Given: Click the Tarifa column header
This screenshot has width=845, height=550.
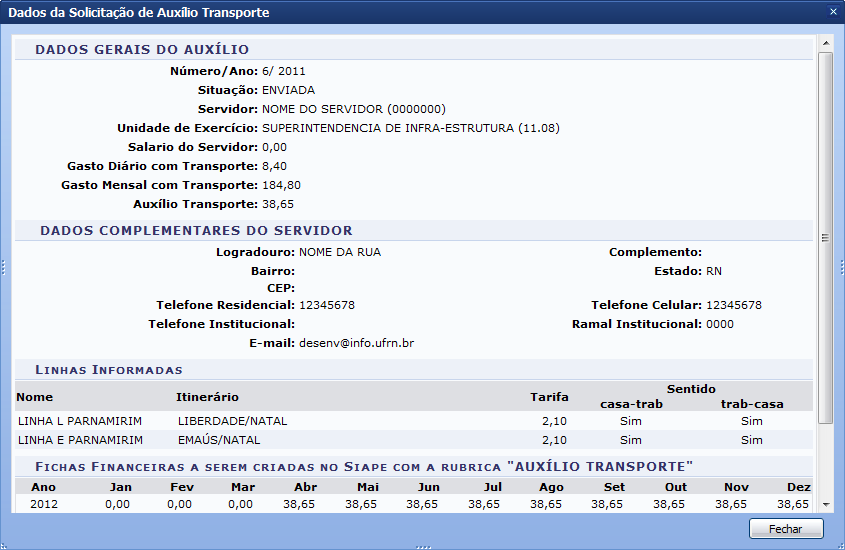Looking at the screenshot, I should pyautogui.click(x=549, y=397).
